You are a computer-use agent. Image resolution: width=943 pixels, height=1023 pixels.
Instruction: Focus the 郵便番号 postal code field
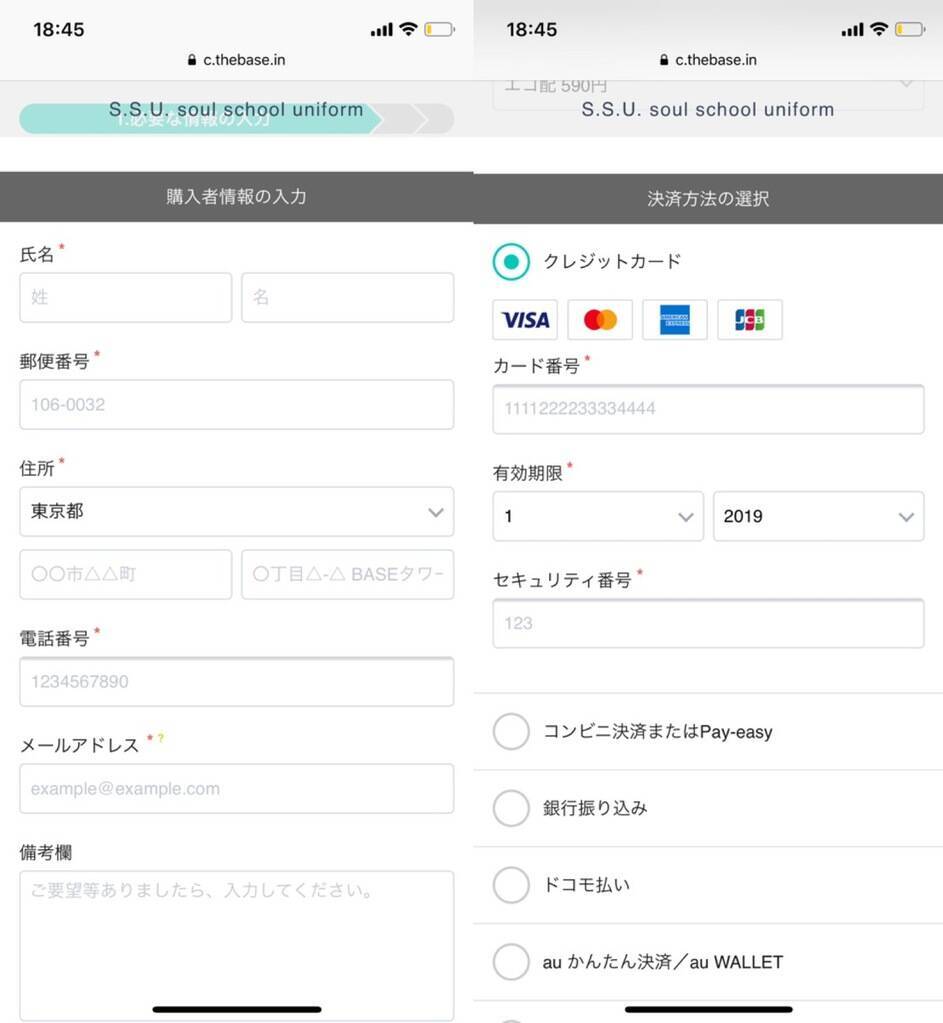click(236, 405)
